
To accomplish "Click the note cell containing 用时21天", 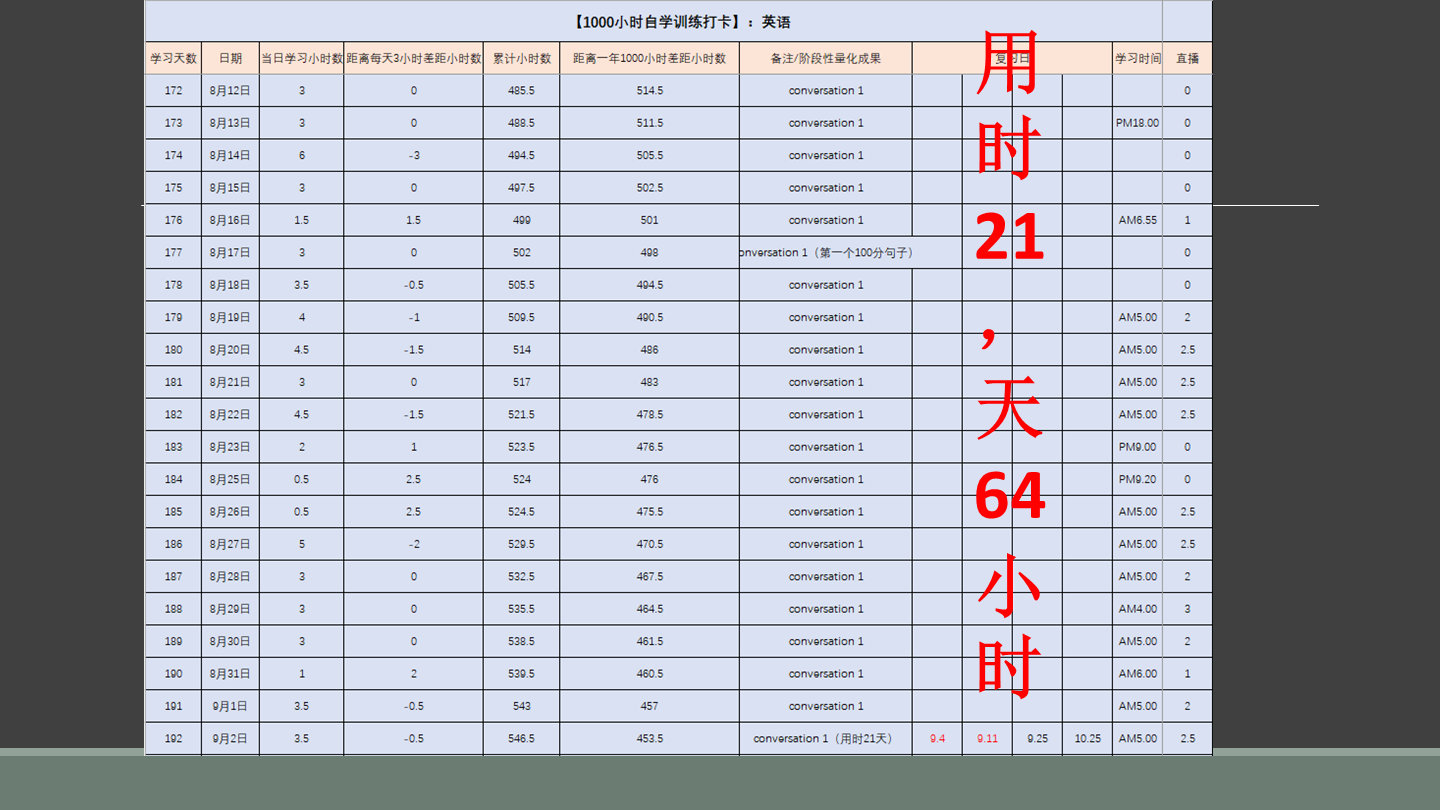I will (825, 739).
